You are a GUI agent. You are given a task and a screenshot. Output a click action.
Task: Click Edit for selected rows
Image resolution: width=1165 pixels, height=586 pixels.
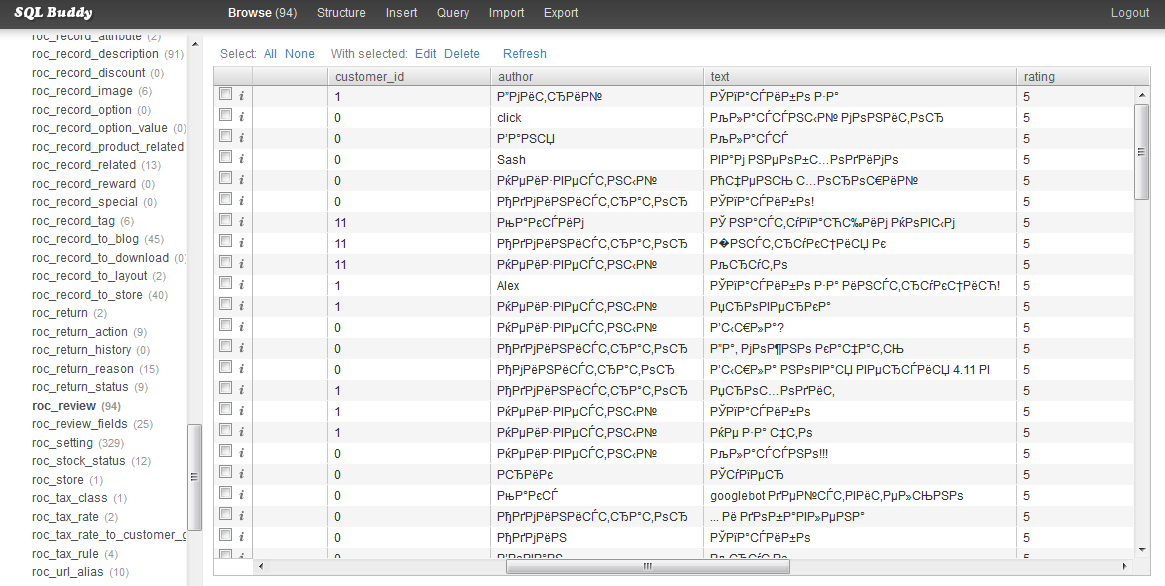(426, 53)
